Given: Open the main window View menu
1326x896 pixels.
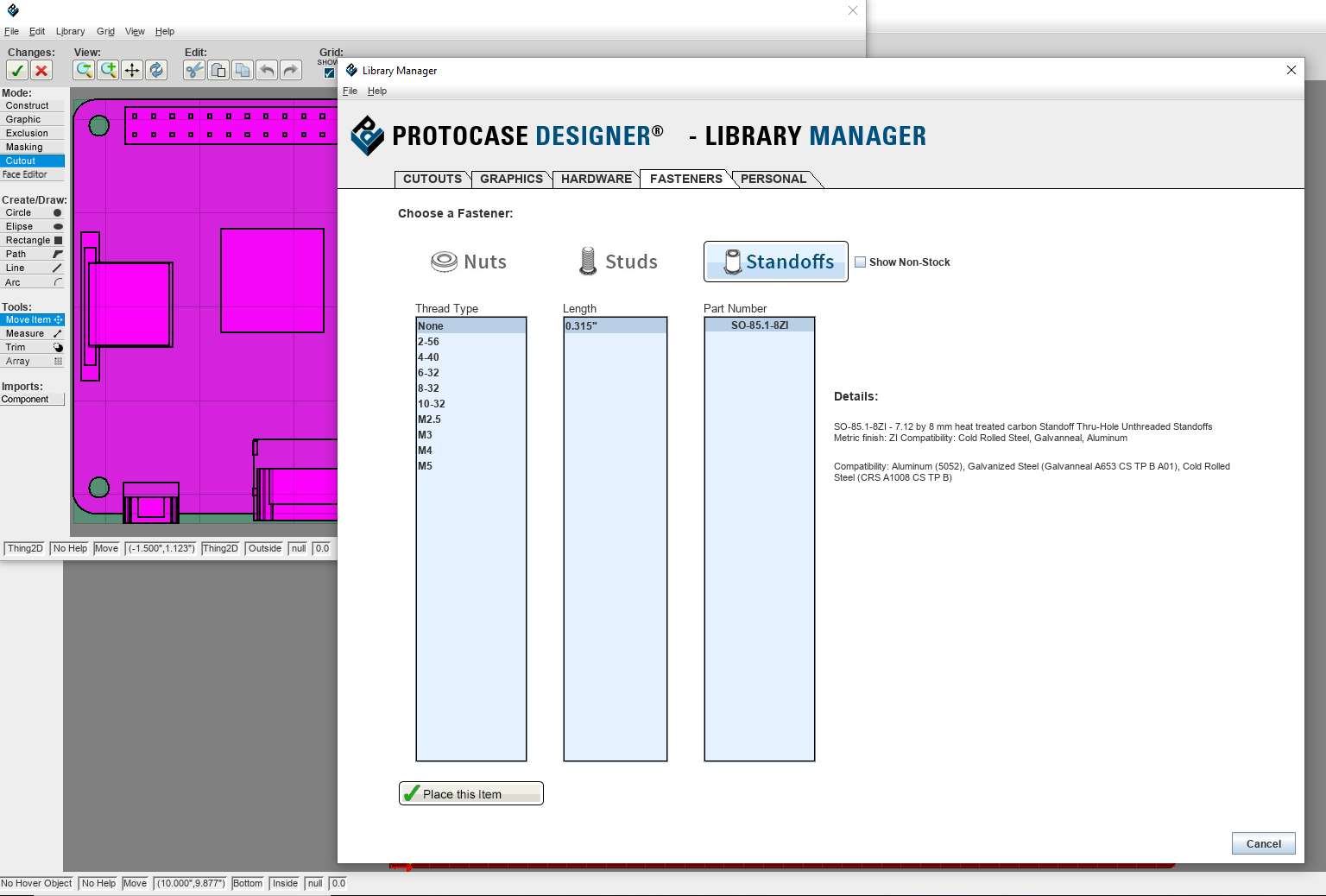Looking at the screenshot, I should 135,31.
